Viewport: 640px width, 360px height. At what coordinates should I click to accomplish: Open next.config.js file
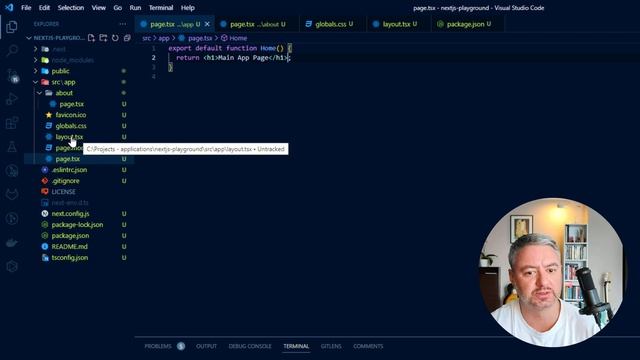(70, 214)
